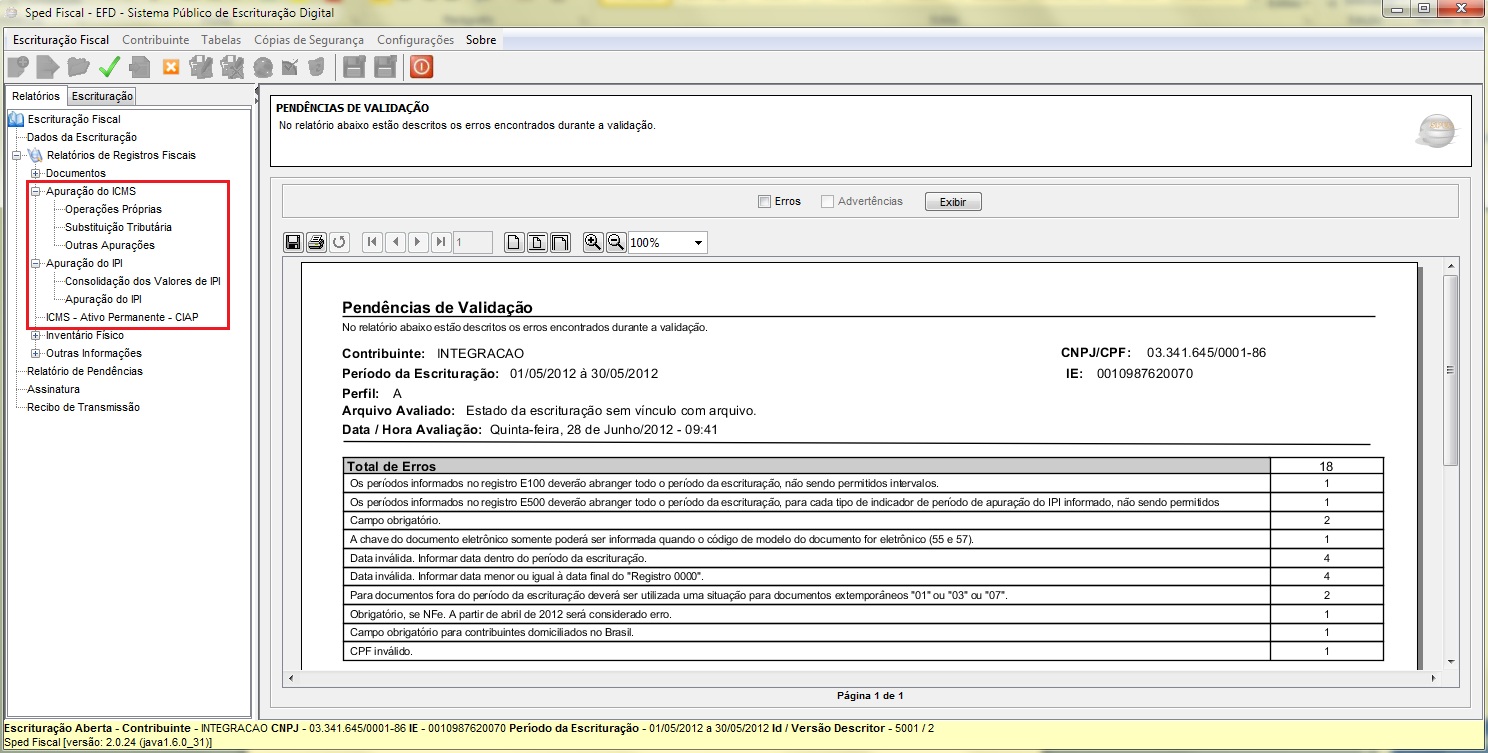Open the Contribuinte menu
Screen dimensions: 1488x753
click(155, 40)
